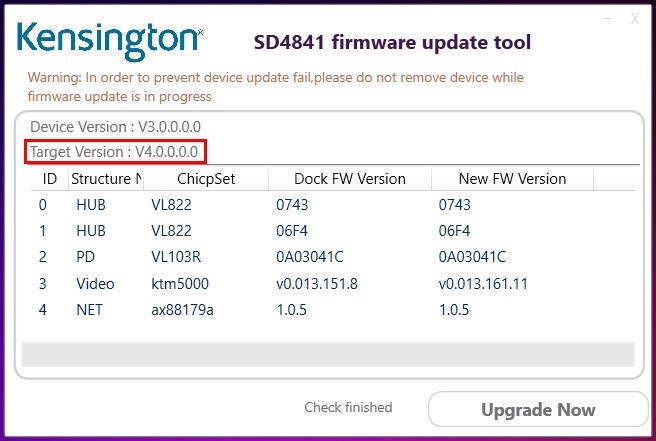Screen dimensions: 656x441
Task: Select the New FW Version column header
Action: coord(512,179)
